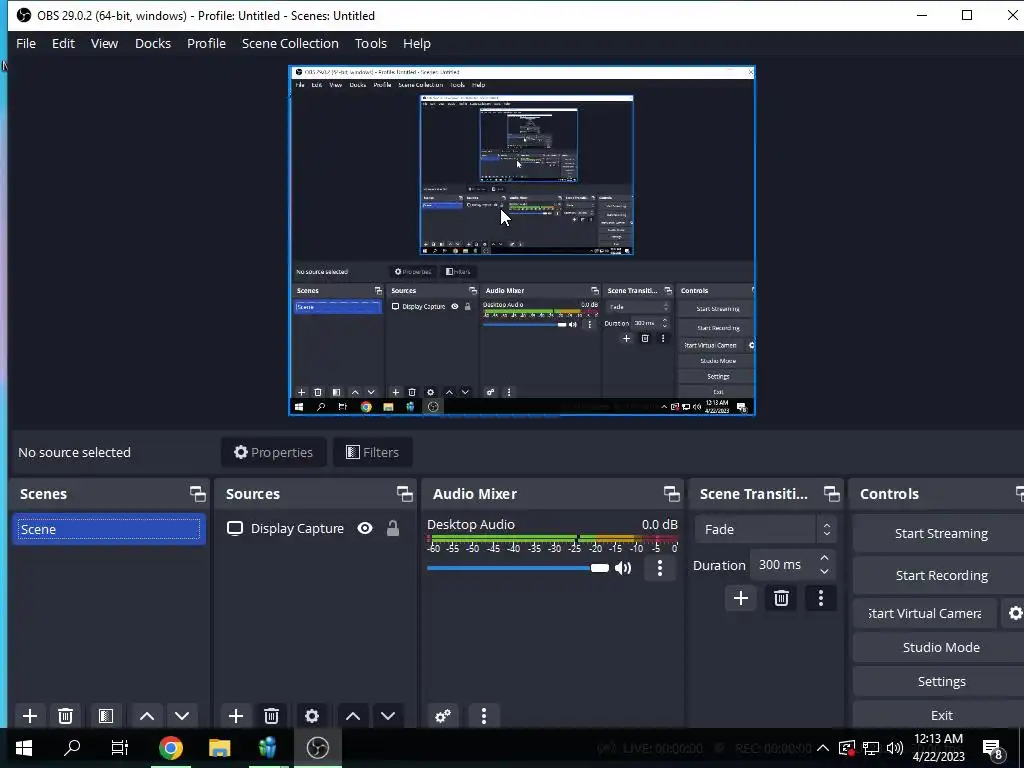Show hidden system tray icons
The height and width of the screenshot is (768, 1024).
point(823,748)
